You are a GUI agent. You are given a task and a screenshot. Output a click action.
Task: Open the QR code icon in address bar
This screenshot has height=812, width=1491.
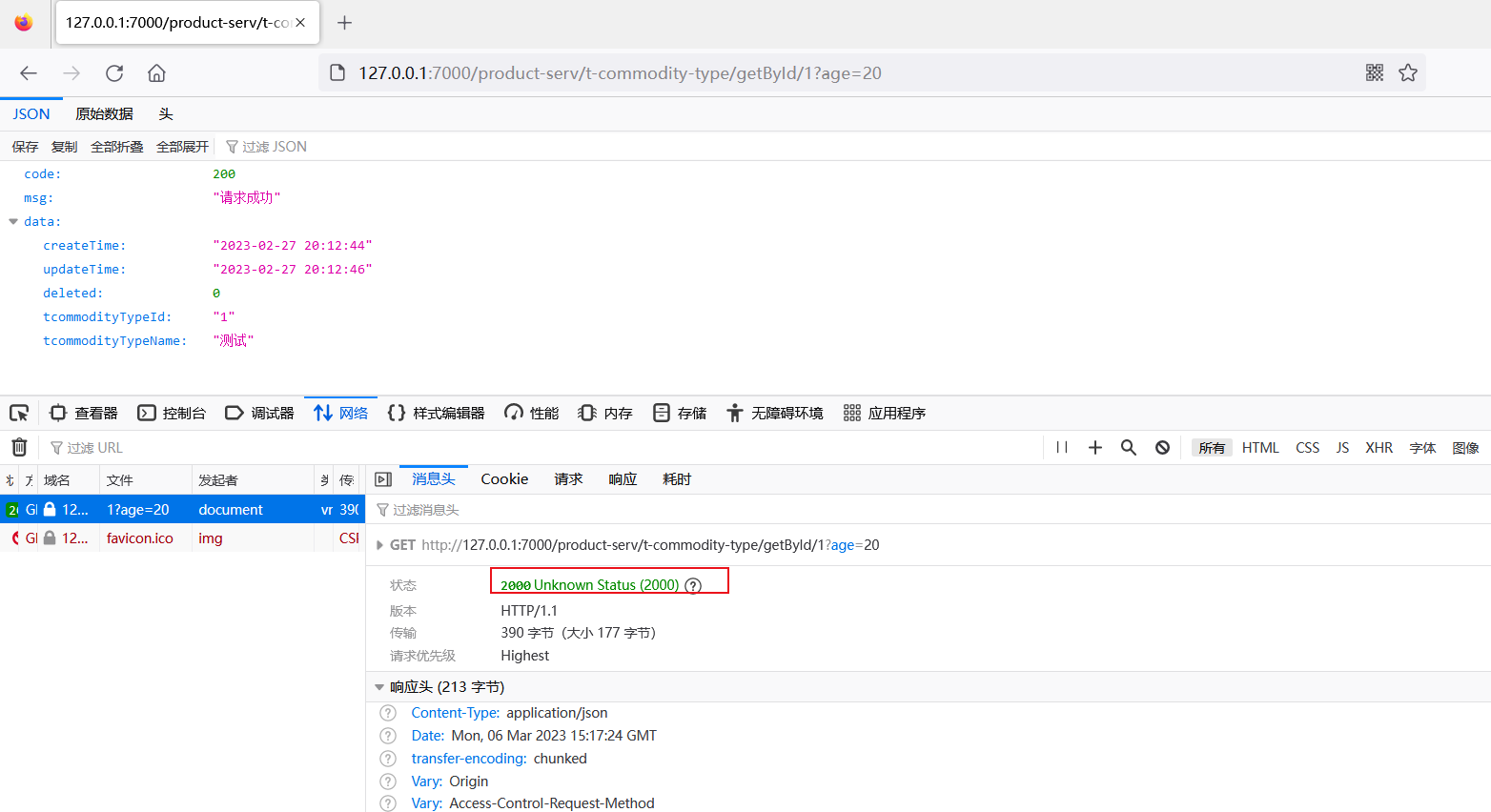[1375, 72]
